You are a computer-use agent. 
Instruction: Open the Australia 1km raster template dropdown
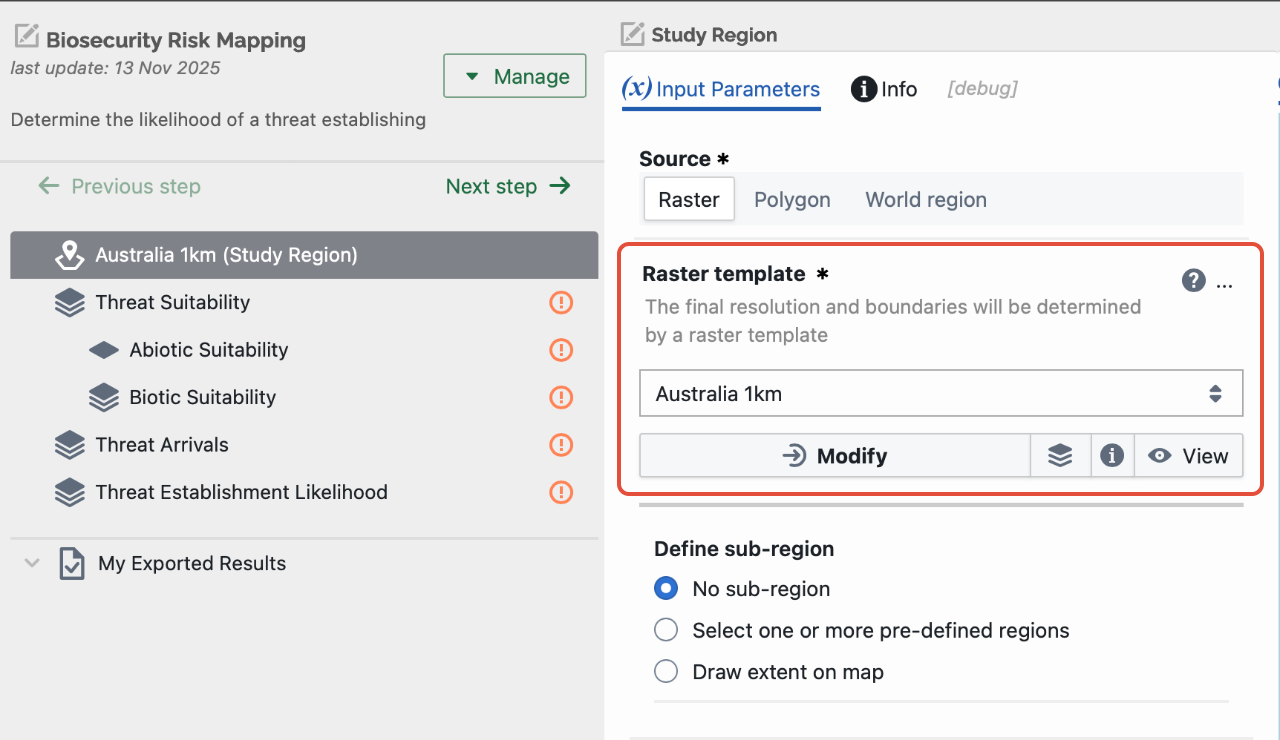[941, 394]
